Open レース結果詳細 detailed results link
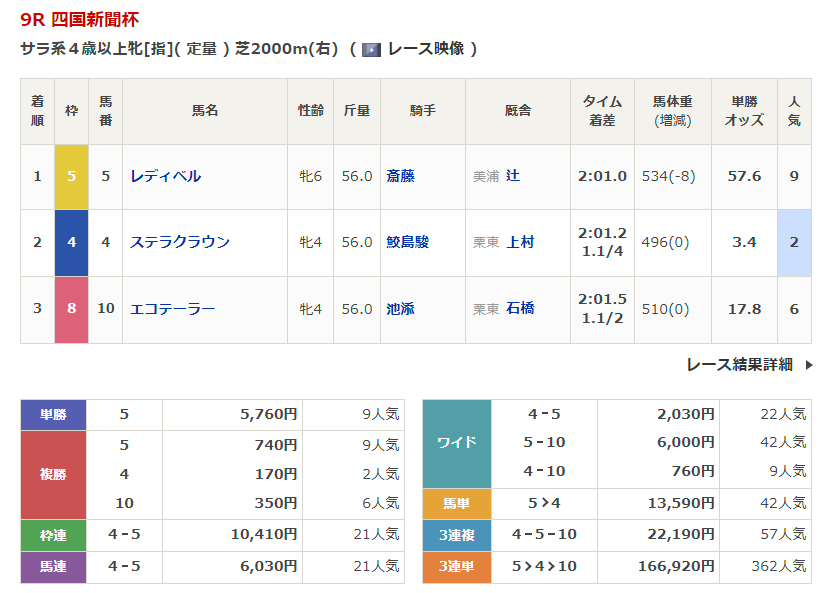The image size is (830, 593). (739, 365)
